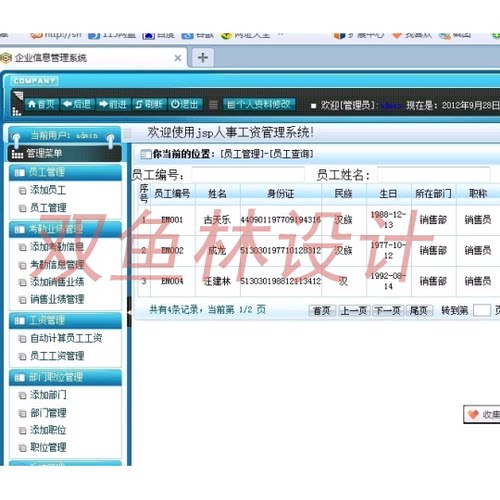Click the icon beside 自动计算员工工资
The image size is (500, 500).
22,339
